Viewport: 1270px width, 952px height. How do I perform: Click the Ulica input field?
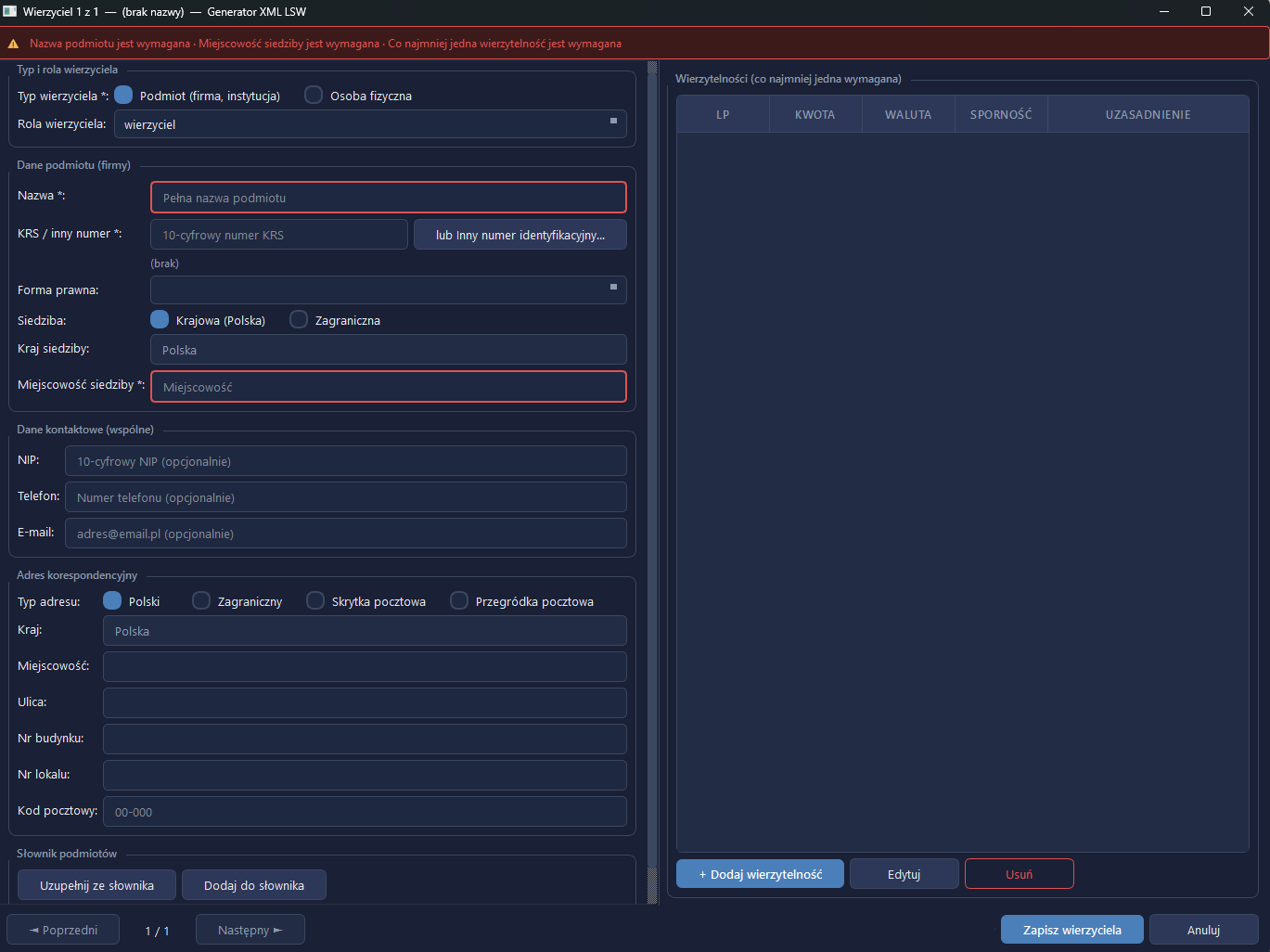point(365,703)
